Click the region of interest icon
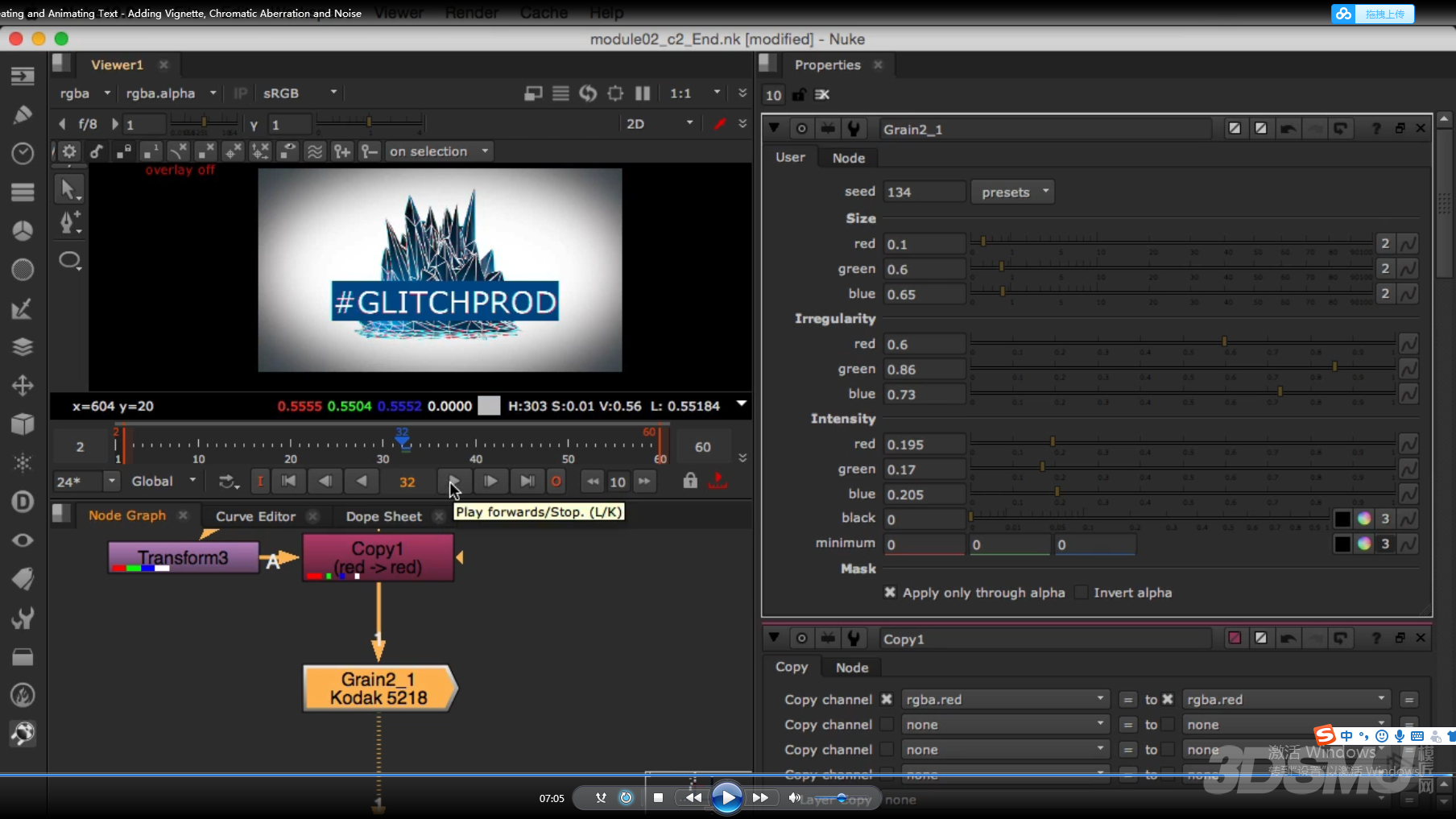 coord(615,93)
